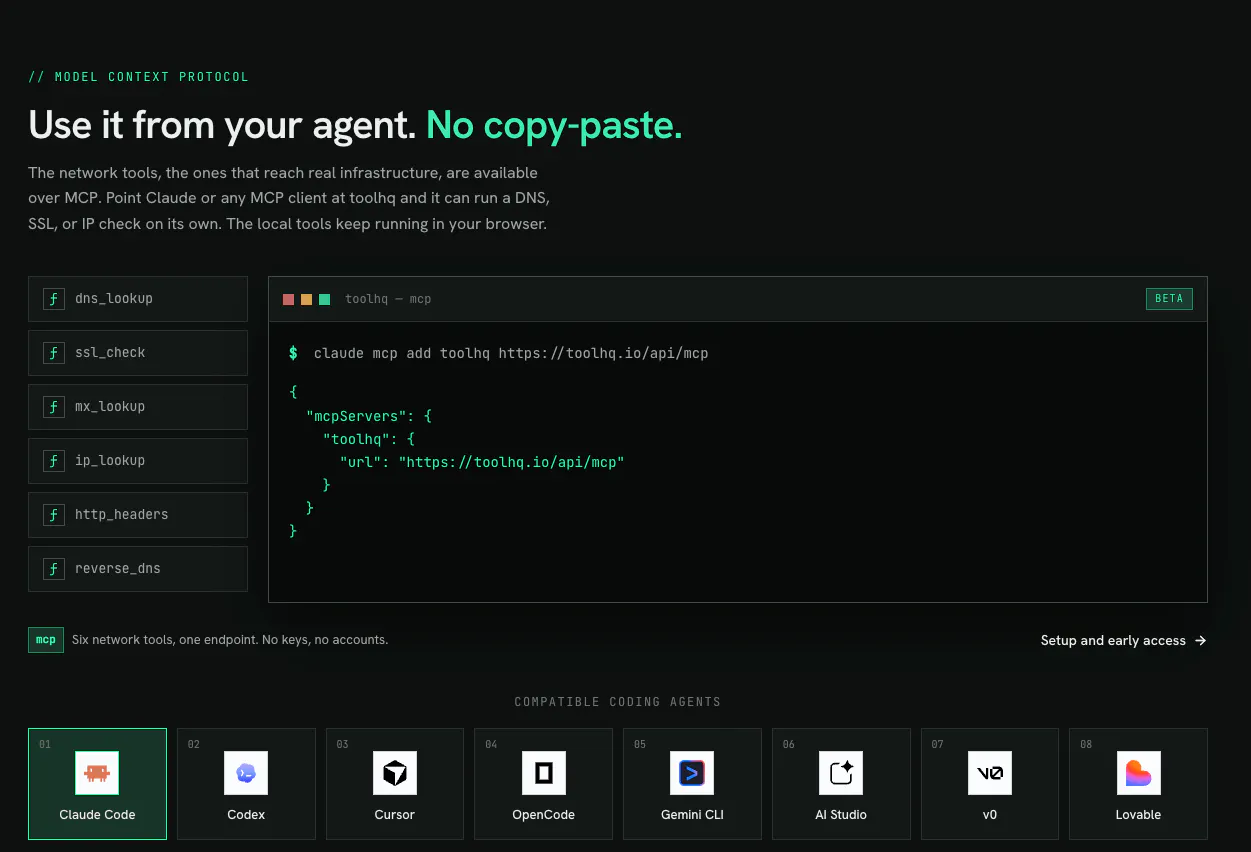The image size is (1251, 852).
Task: Click the function icon beside ssl_check
Action: coord(53,353)
